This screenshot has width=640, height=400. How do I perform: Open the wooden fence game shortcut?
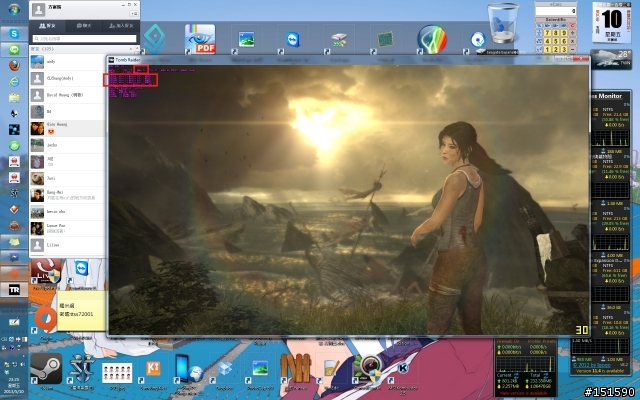point(296,367)
